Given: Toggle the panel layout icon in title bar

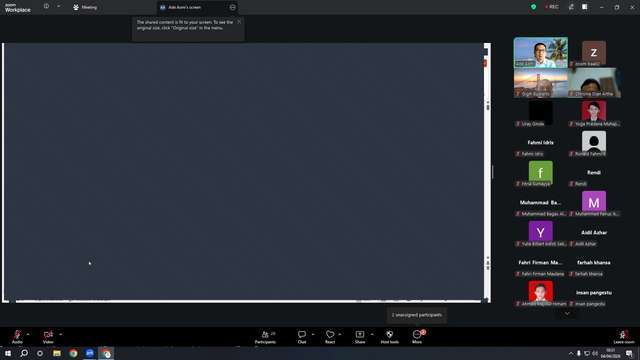Looking at the screenshot, I should pyautogui.click(x=584, y=7).
